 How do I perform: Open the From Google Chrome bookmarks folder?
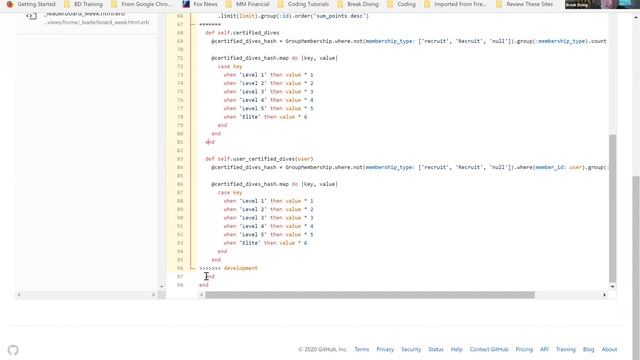click(141, 4)
